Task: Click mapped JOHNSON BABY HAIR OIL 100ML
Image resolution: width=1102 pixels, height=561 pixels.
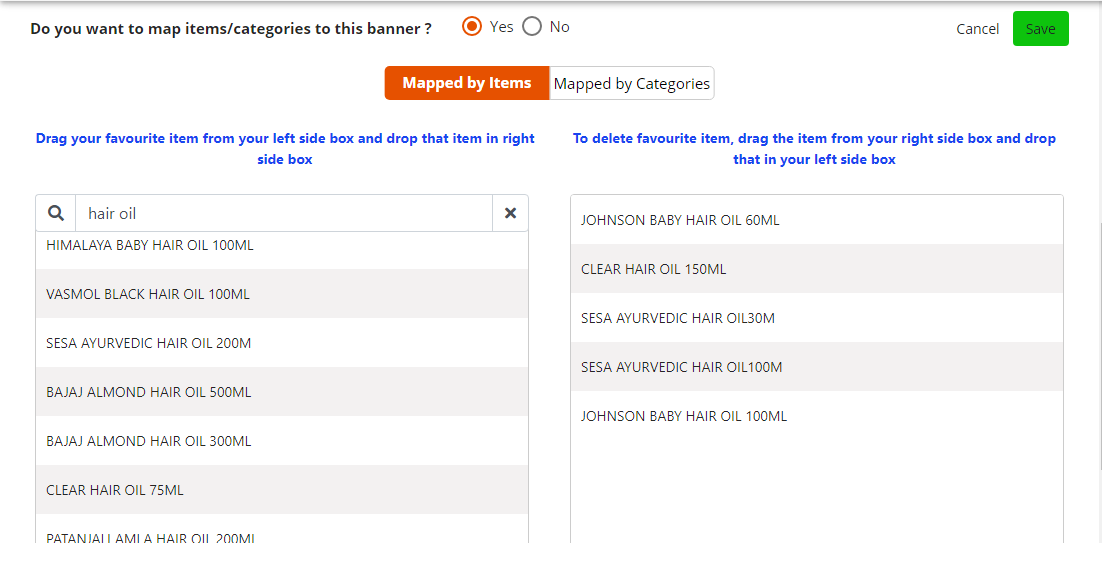Action: click(684, 416)
